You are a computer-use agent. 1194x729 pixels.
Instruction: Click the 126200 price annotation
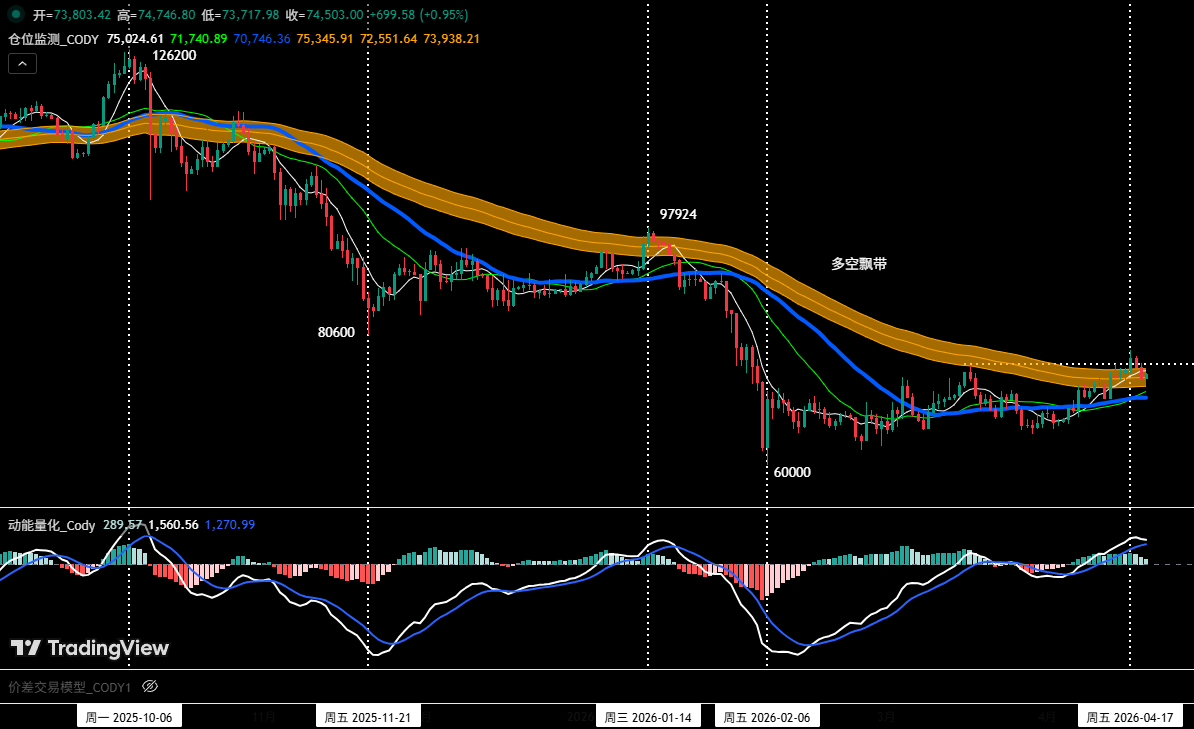(x=172, y=55)
